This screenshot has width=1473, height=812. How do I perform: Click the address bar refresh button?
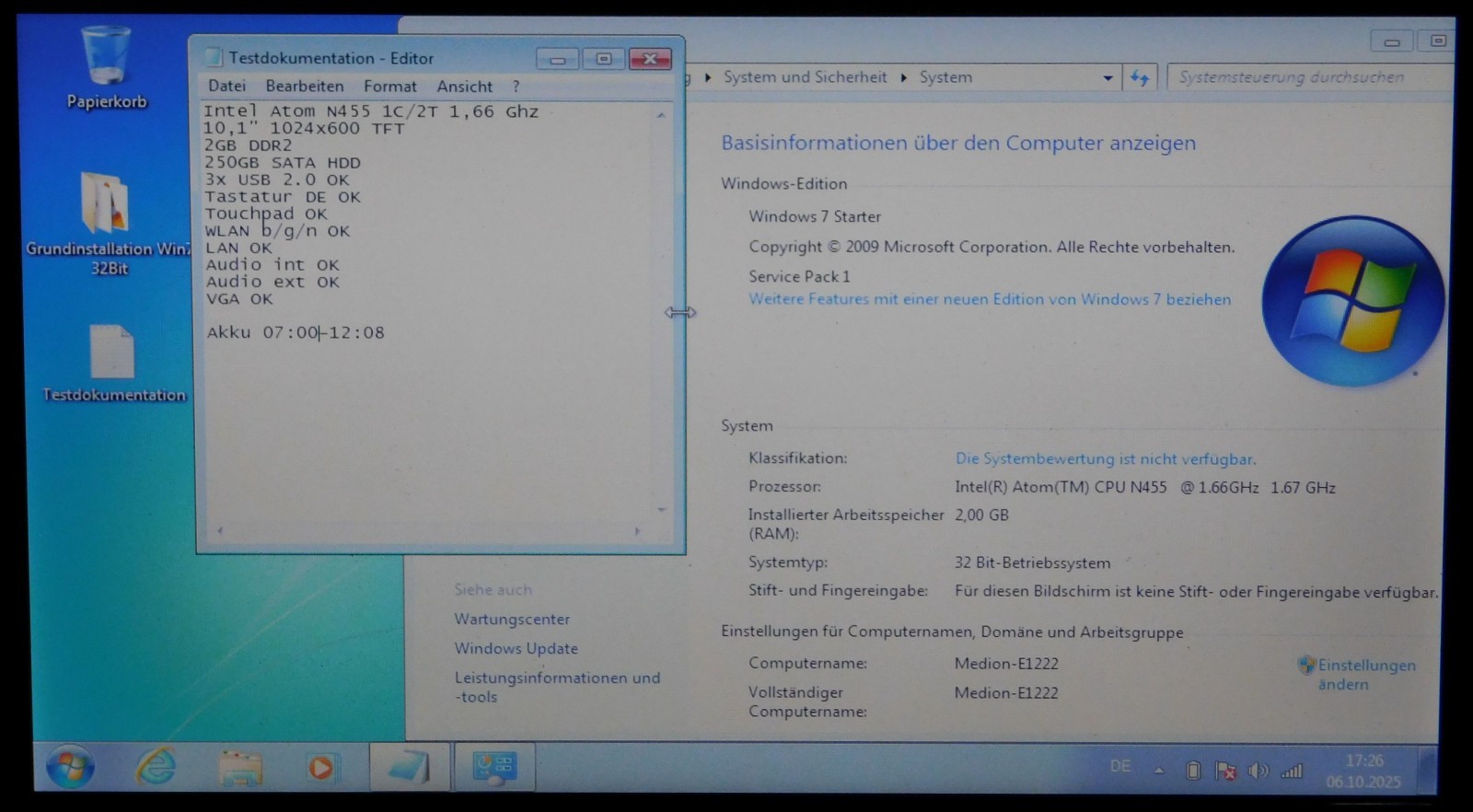click(x=1140, y=78)
